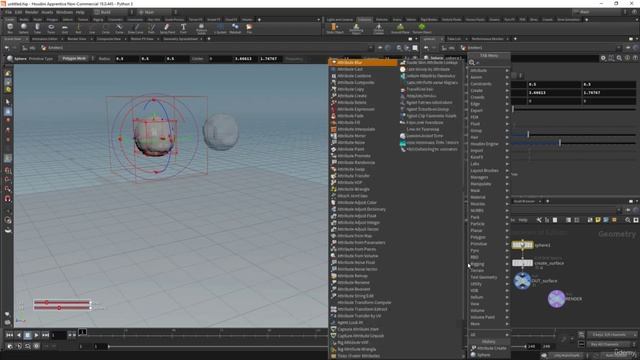Select the File shelf tool
Screen dimensions: 640x360
point(249,28)
